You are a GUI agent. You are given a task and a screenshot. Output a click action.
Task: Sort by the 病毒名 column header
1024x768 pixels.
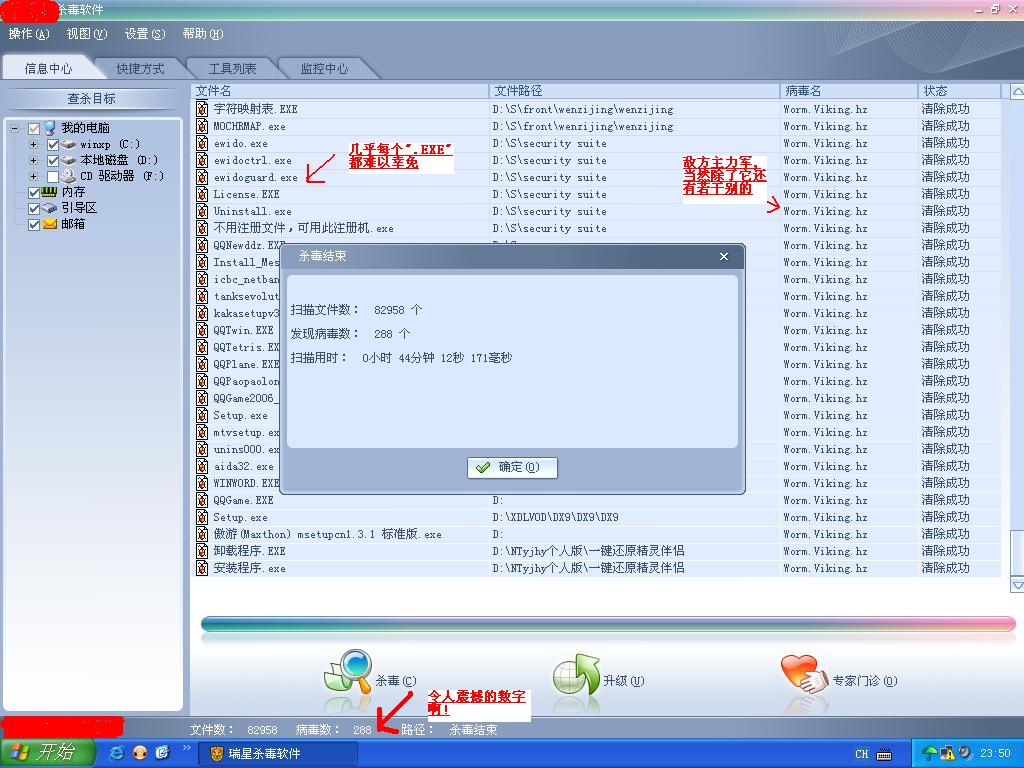pyautogui.click(x=848, y=91)
